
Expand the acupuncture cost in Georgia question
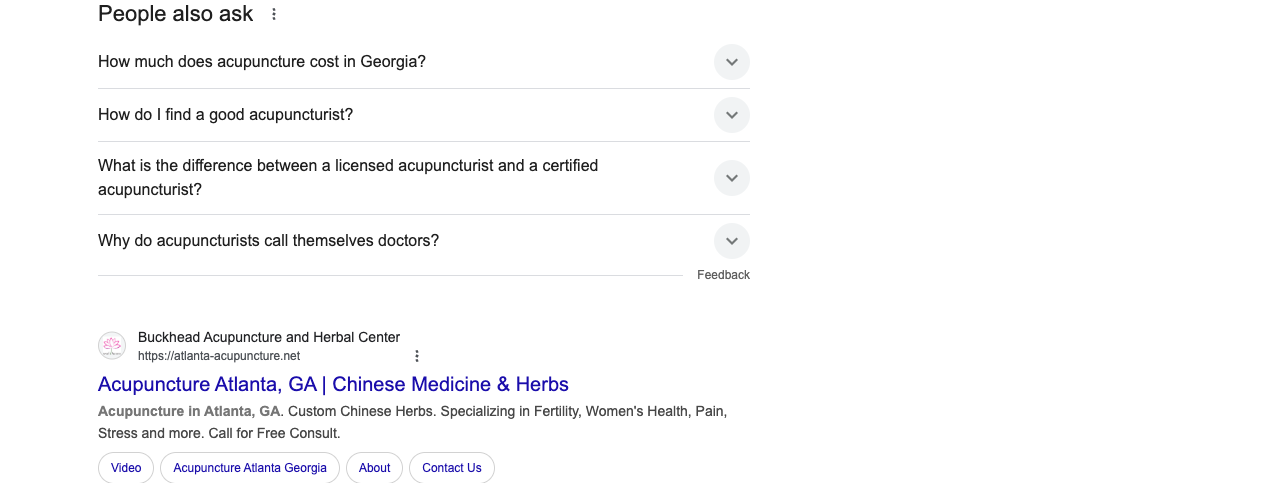pos(732,62)
